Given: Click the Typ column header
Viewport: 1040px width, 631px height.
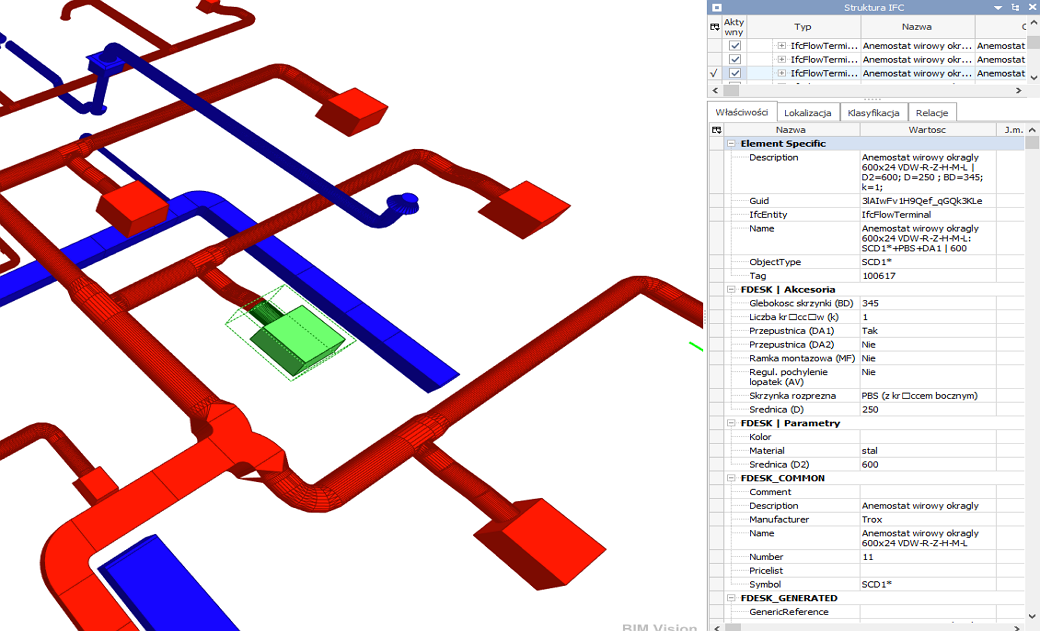Looking at the screenshot, I should click(803, 27).
